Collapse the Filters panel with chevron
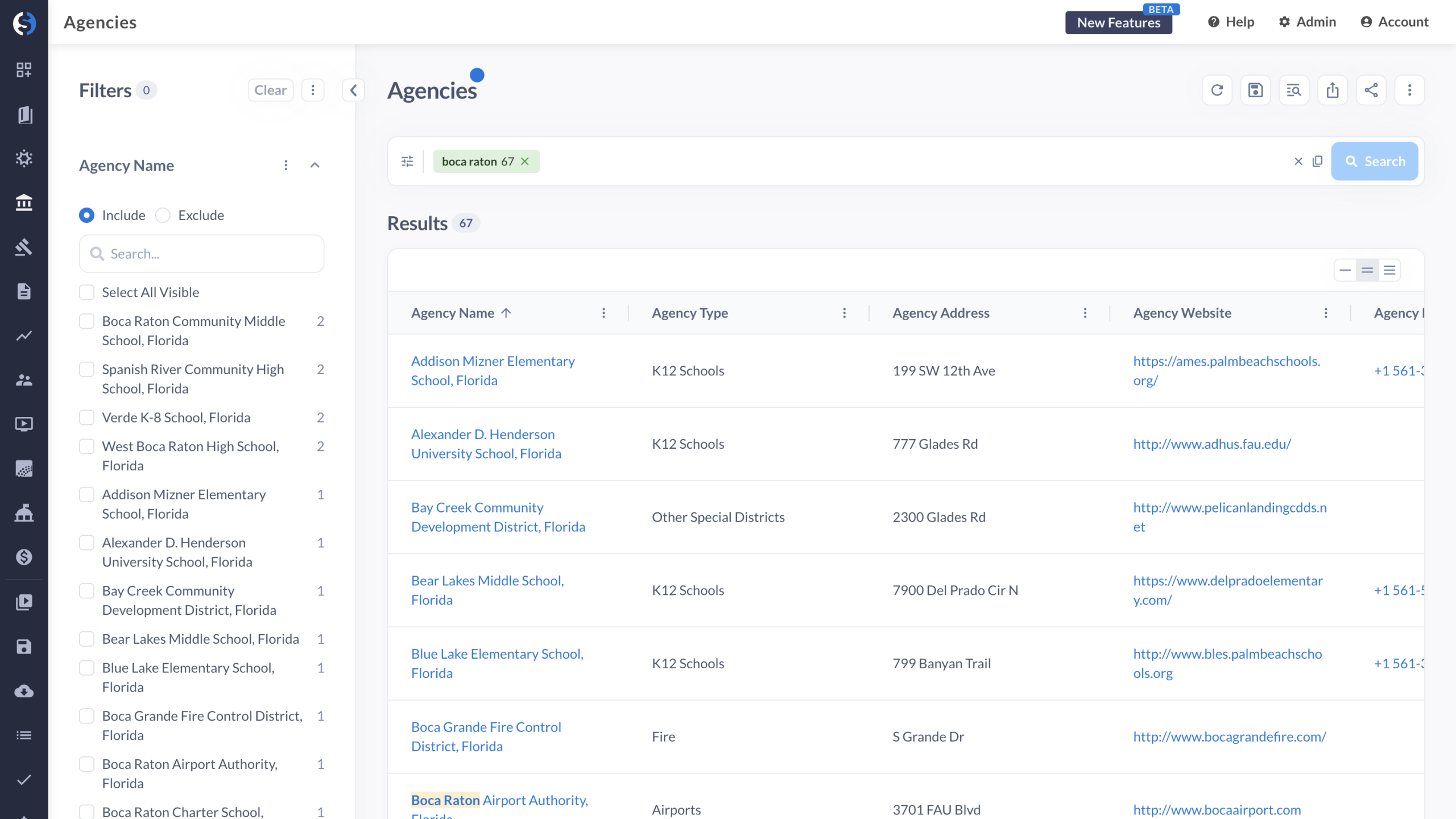The width and height of the screenshot is (1456, 819). [x=353, y=90]
